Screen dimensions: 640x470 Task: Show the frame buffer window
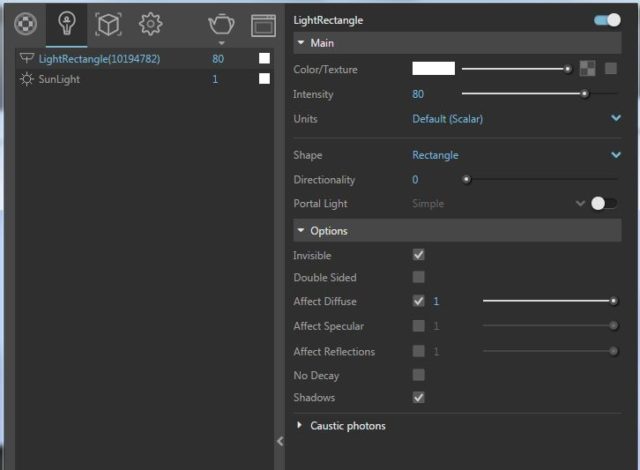click(x=263, y=25)
